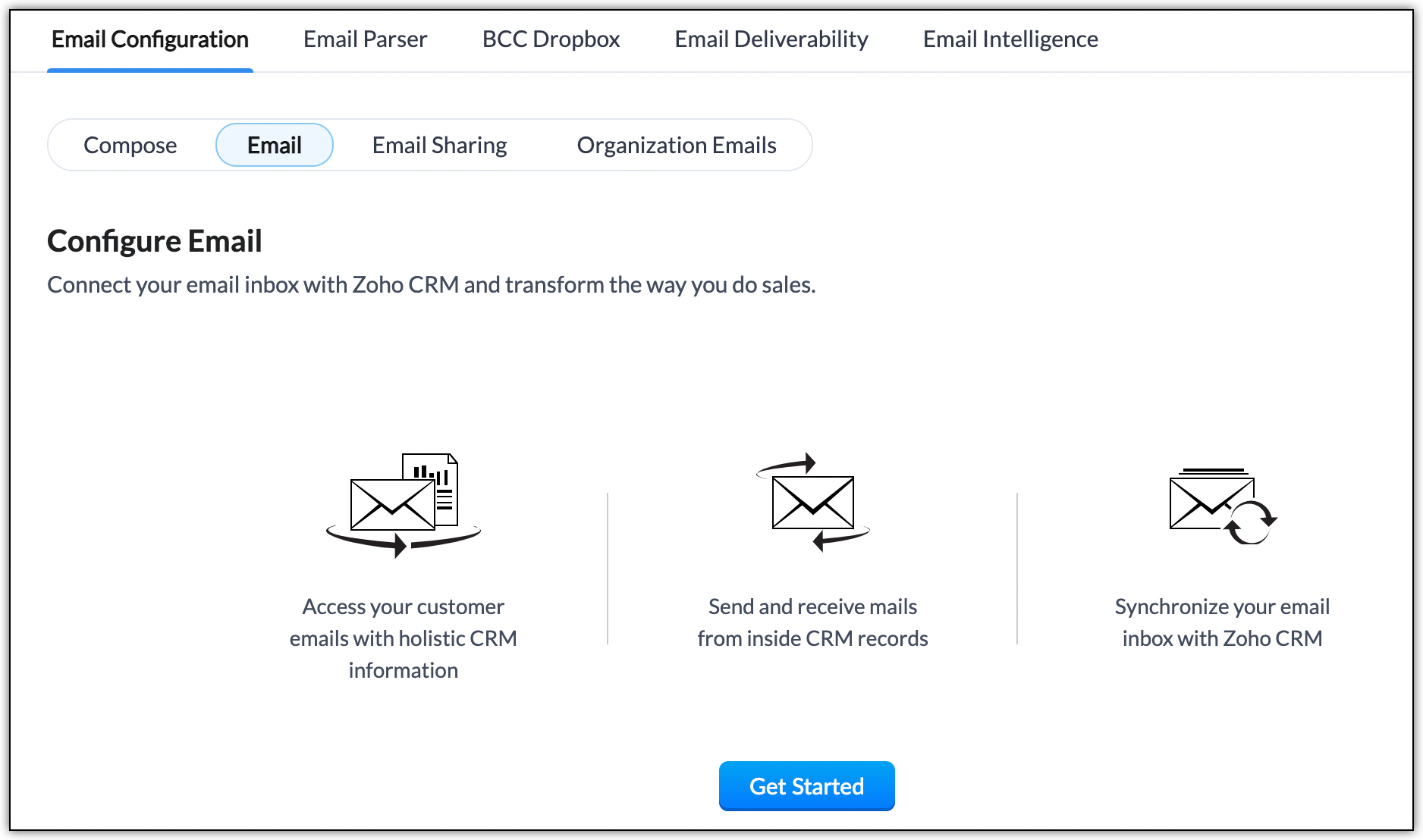Open the Email Configuration tab
The image size is (1423, 840).
[150, 39]
